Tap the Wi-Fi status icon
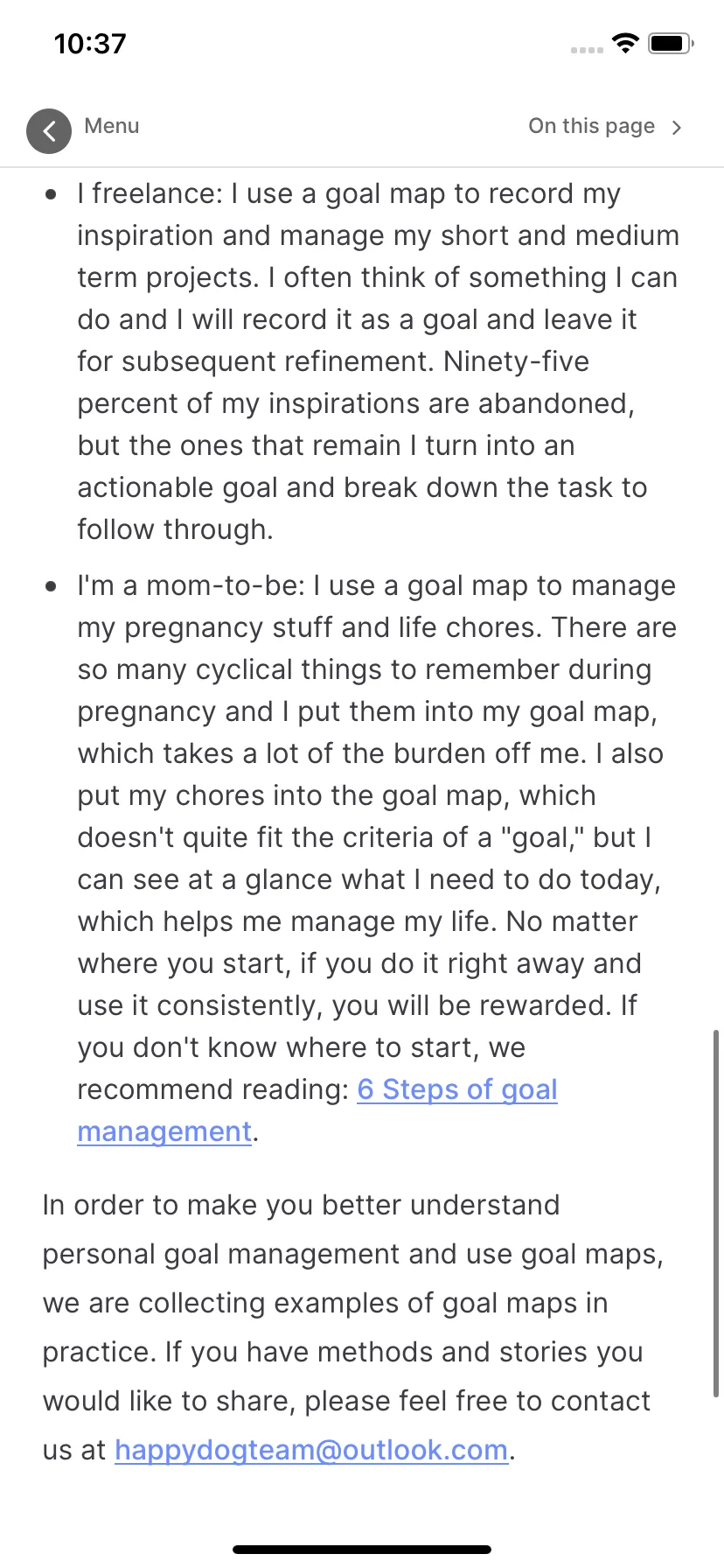The height and width of the screenshot is (1568, 724). pyautogui.click(x=626, y=43)
